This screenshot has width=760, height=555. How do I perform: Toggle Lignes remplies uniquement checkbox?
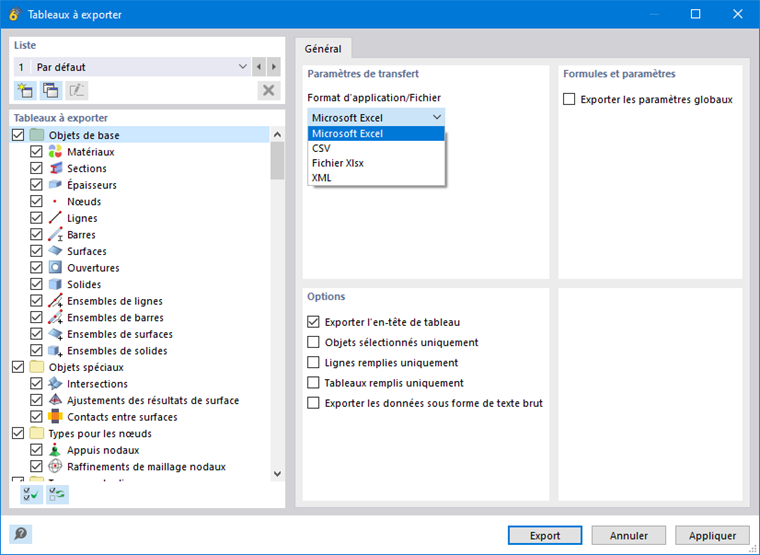pyautogui.click(x=314, y=362)
